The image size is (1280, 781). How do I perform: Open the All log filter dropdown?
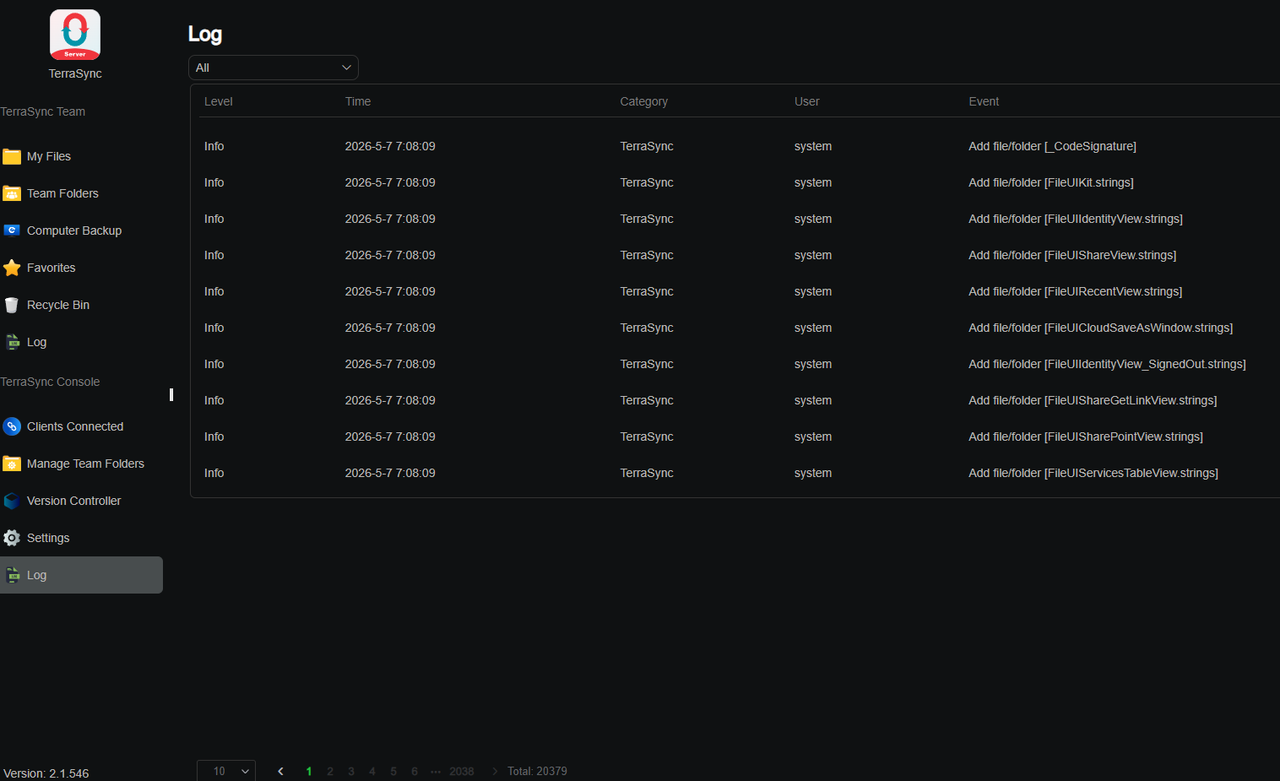(273, 68)
